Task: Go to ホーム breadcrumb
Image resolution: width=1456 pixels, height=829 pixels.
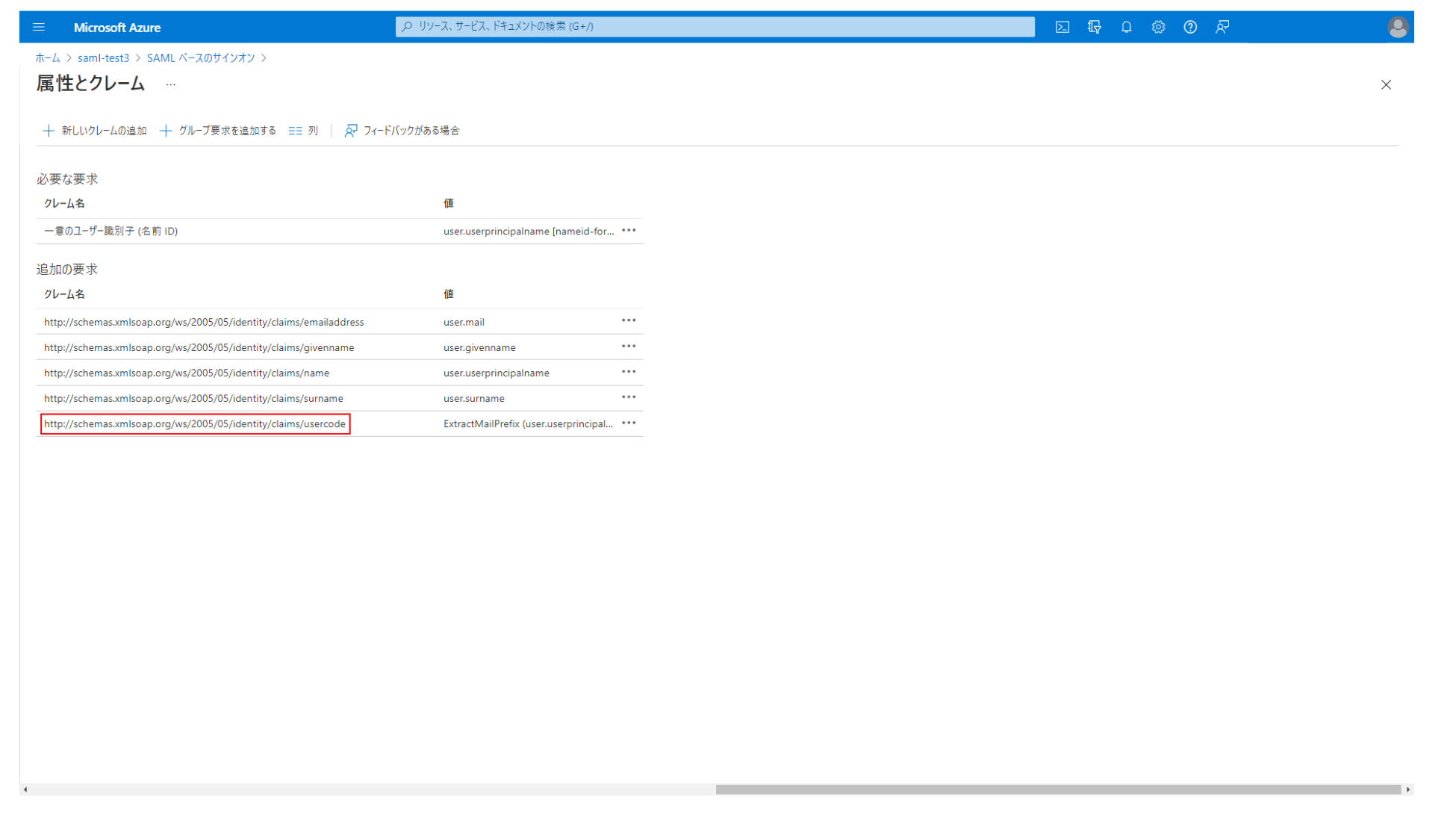Action: (48, 58)
